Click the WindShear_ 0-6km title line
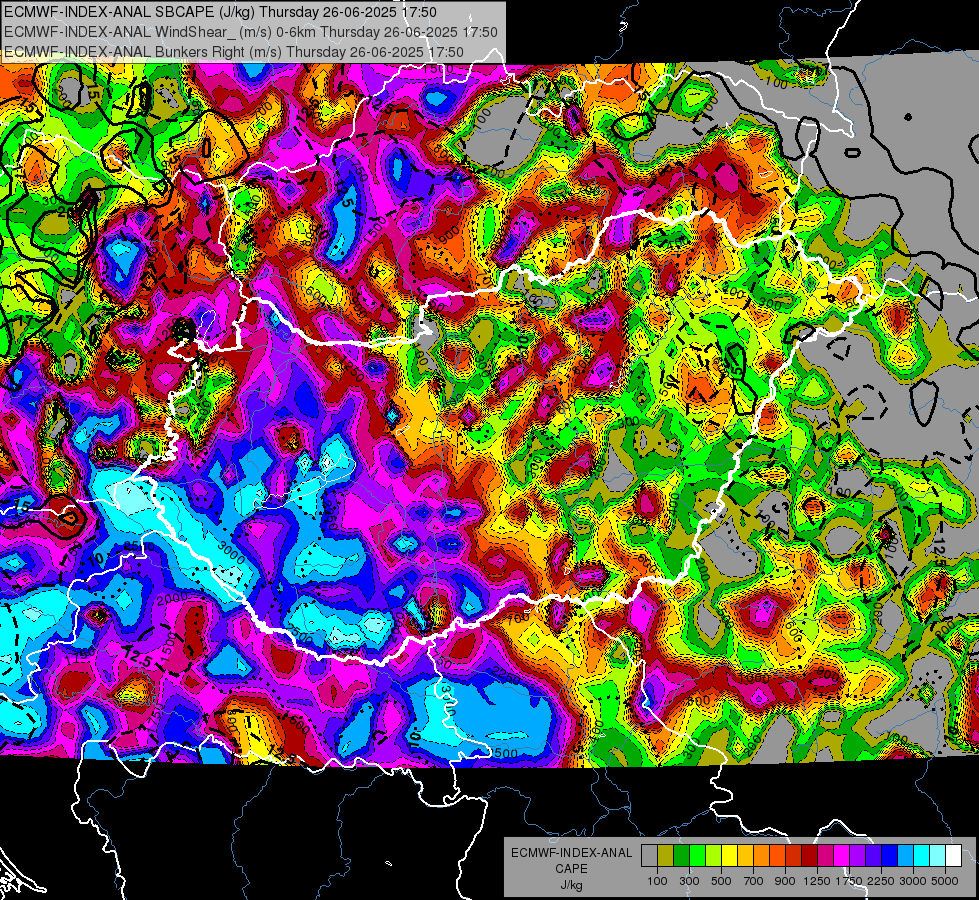Viewport: 979px width, 900px height. click(x=250, y=32)
